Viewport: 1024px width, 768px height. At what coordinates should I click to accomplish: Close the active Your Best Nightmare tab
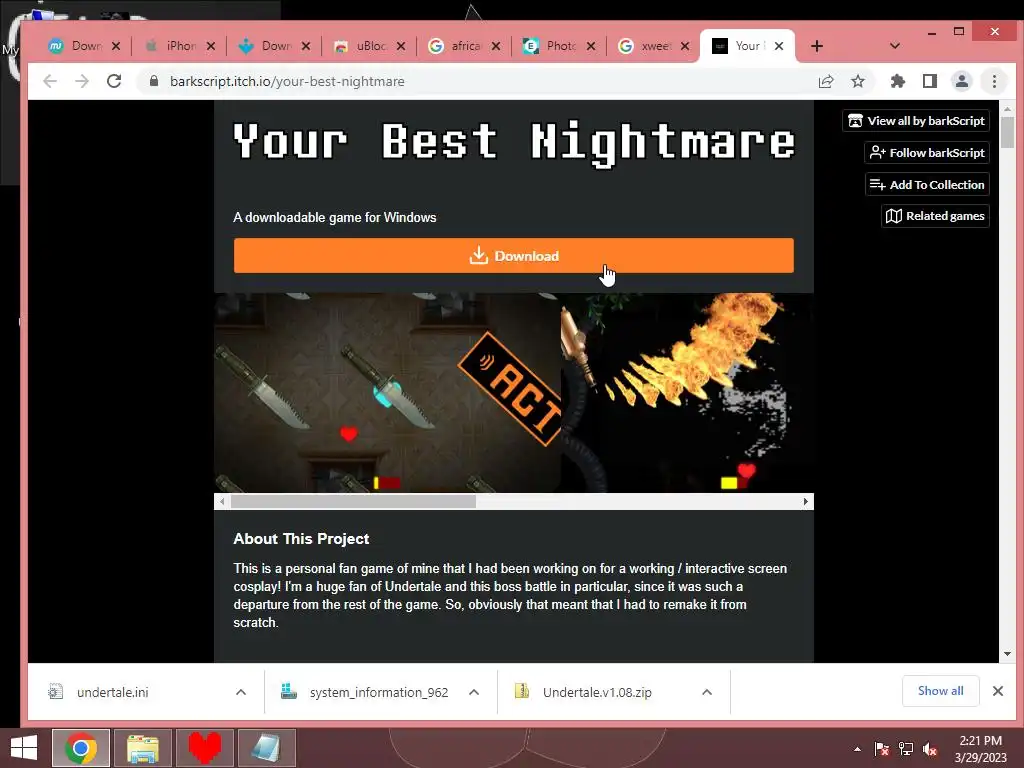click(778, 46)
